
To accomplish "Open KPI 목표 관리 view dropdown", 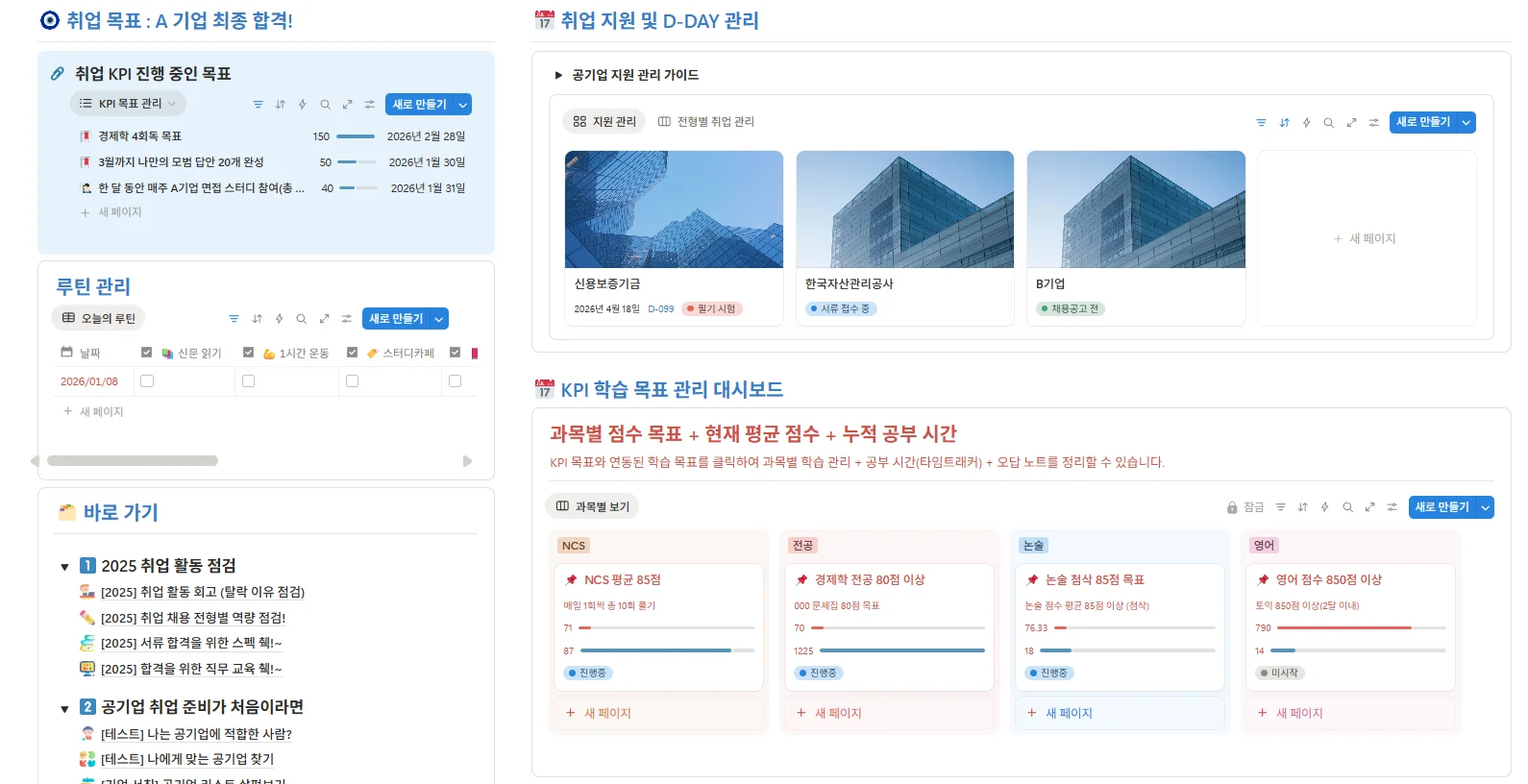I will tap(128, 104).
